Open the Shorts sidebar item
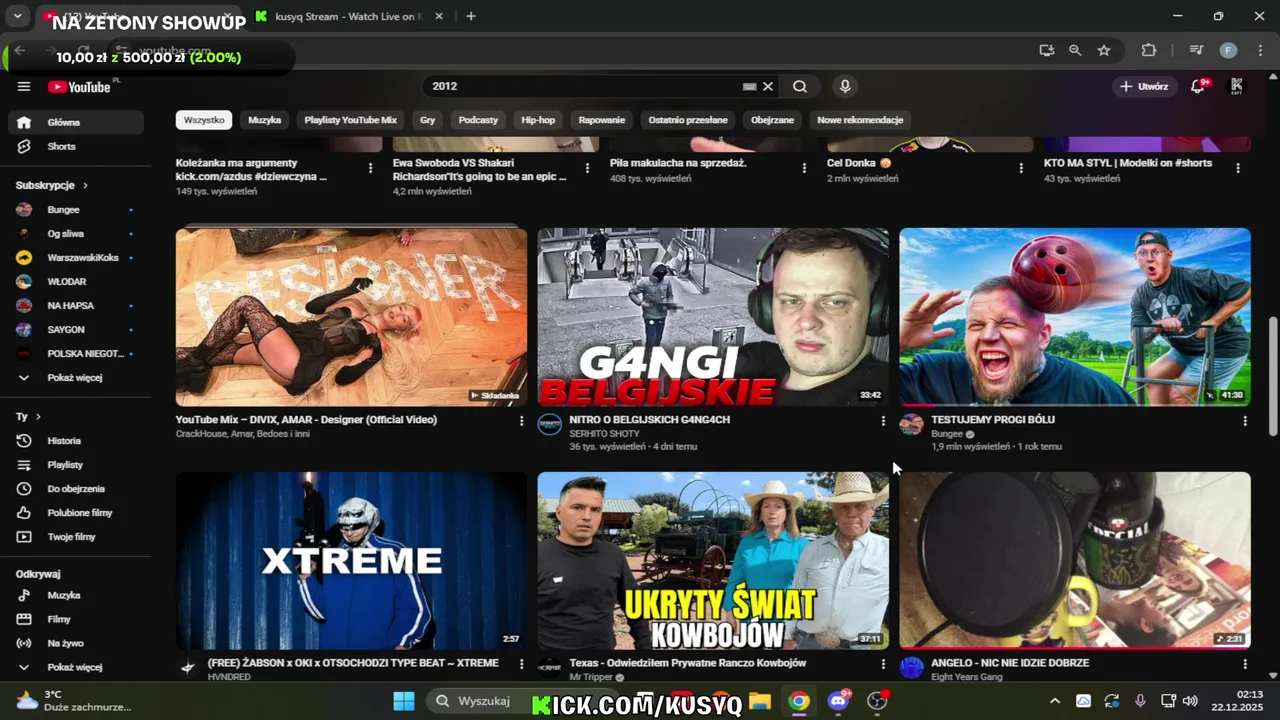The width and height of the screenshot is (1280, 720). click(x=76, y=146)
